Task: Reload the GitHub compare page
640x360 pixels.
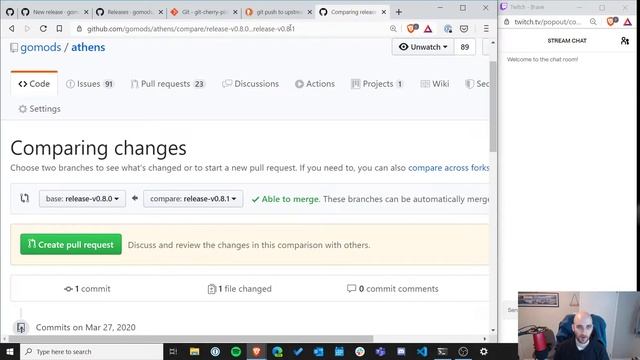Action: coord(43,29)
